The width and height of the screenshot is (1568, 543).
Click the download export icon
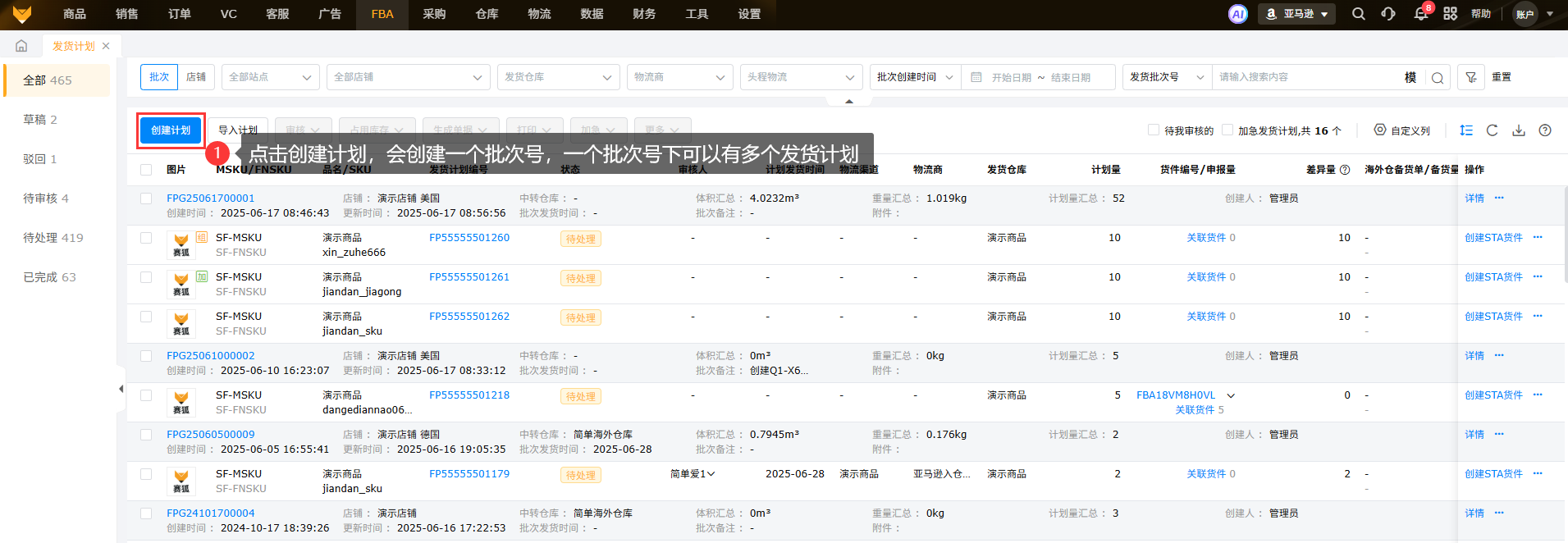[1519, 130]
